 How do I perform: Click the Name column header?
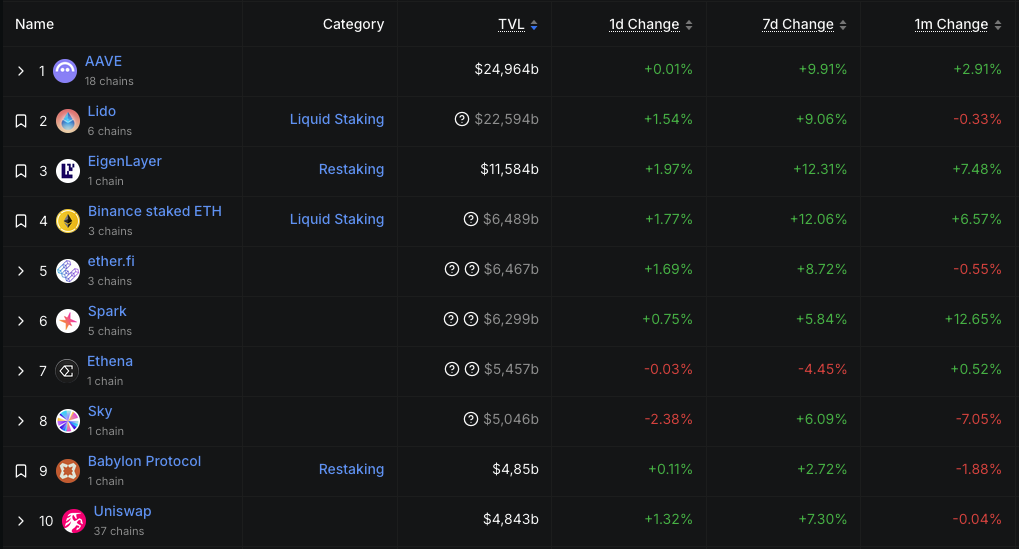point(34,24)
